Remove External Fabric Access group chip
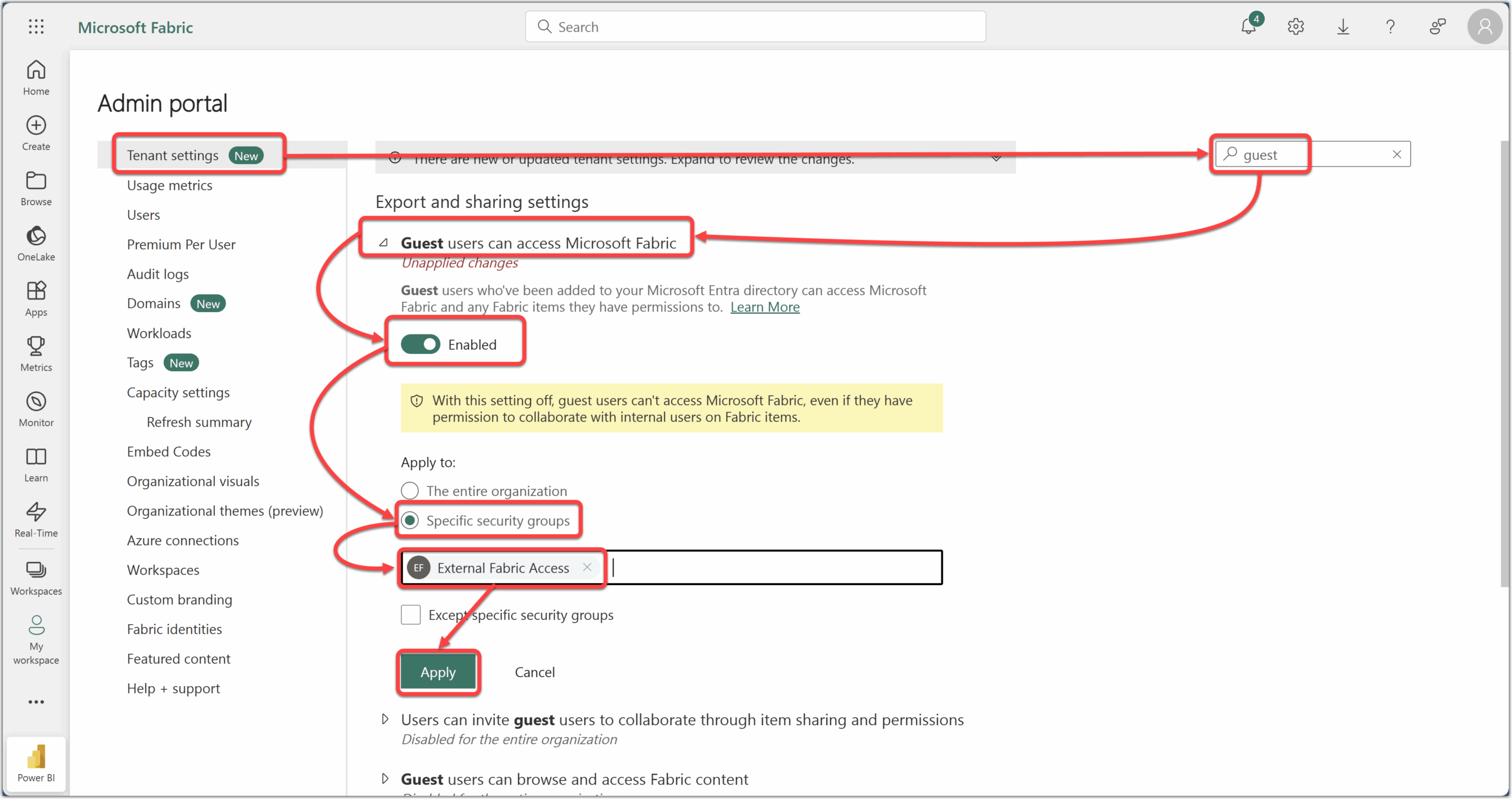Image resolution: width=1512 pixels, height=799 pixels. (587, 567)
